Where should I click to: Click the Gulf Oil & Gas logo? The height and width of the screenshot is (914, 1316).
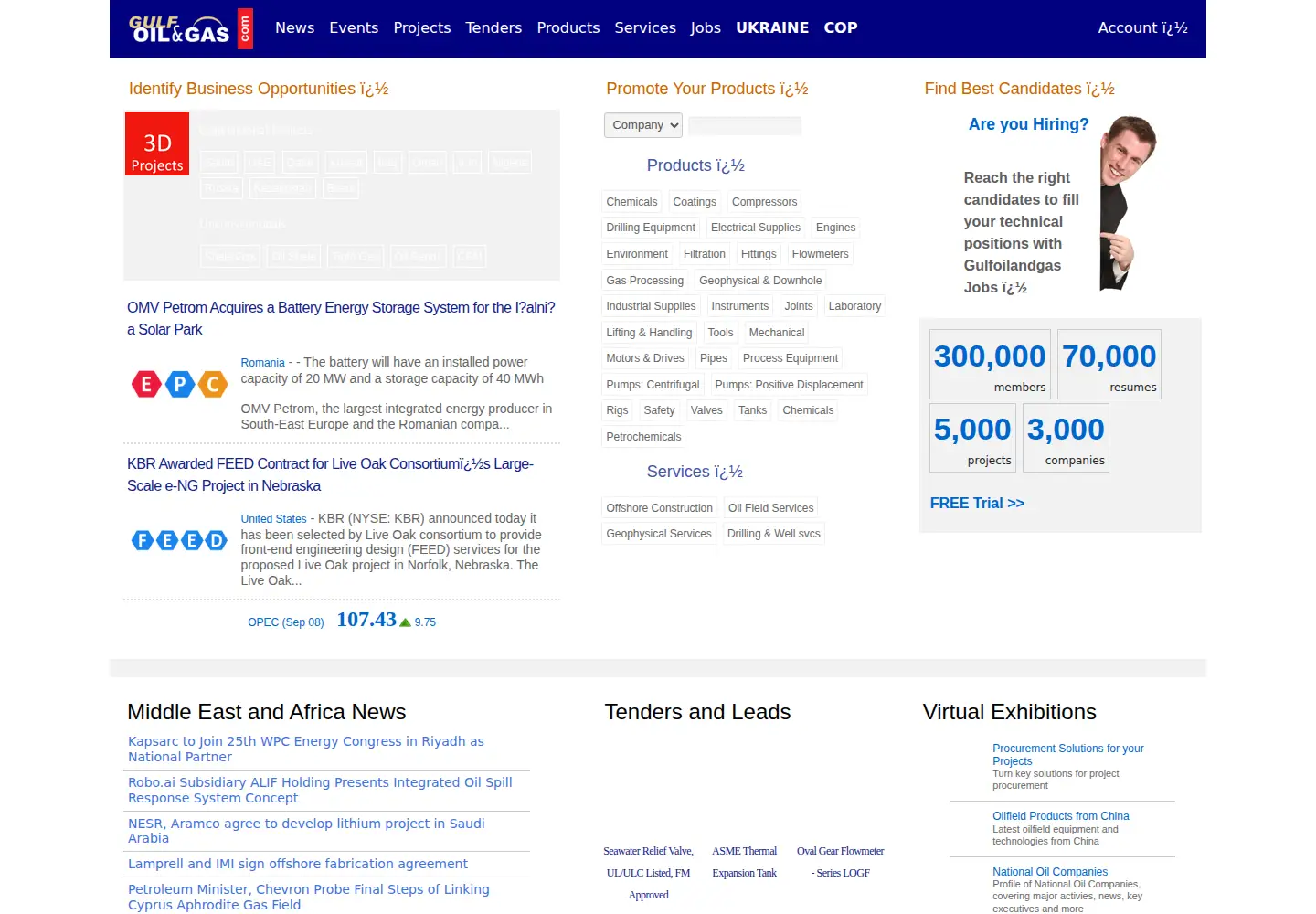point(191,28)
